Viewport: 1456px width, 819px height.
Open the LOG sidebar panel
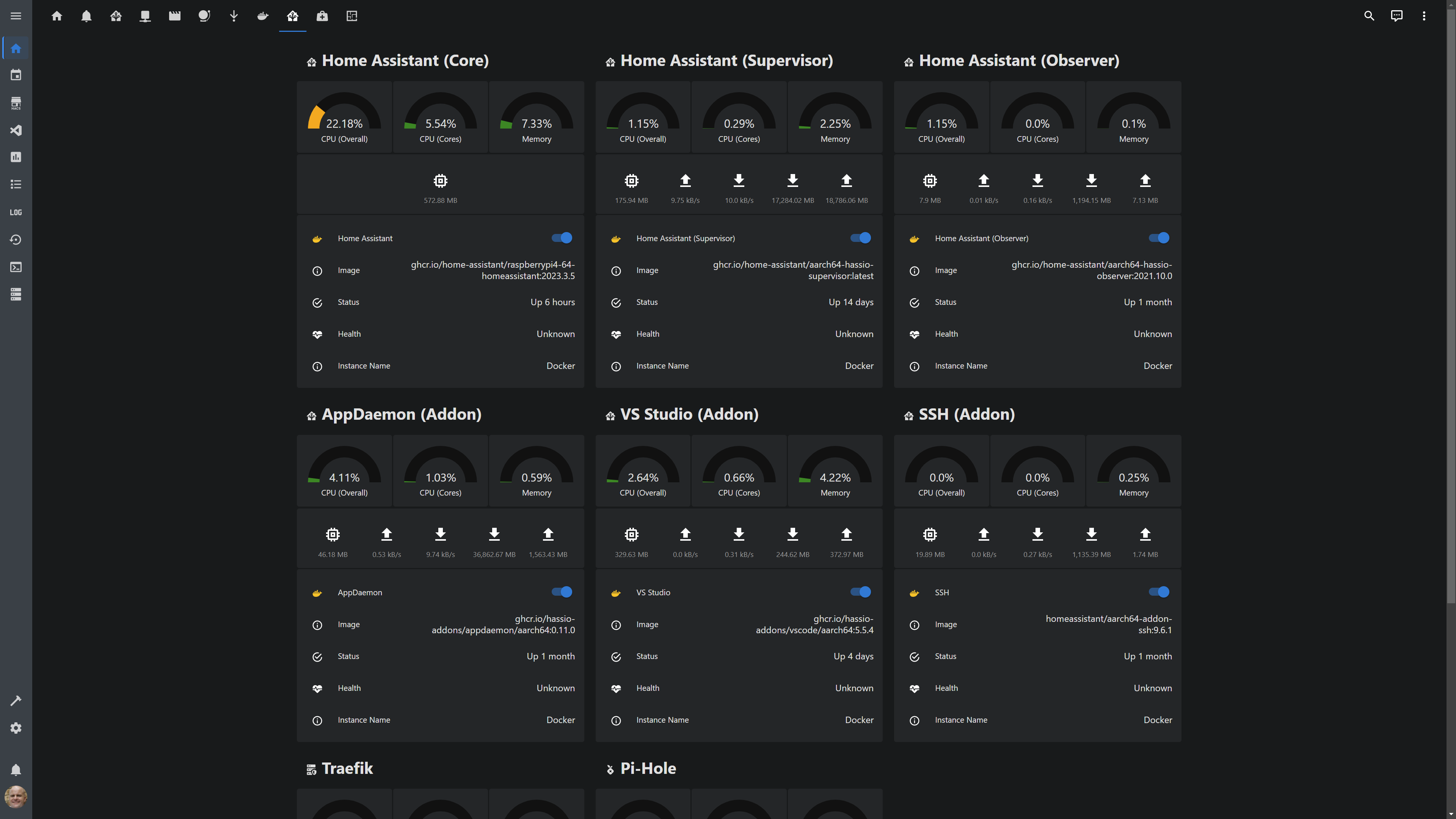coord(16,212)
